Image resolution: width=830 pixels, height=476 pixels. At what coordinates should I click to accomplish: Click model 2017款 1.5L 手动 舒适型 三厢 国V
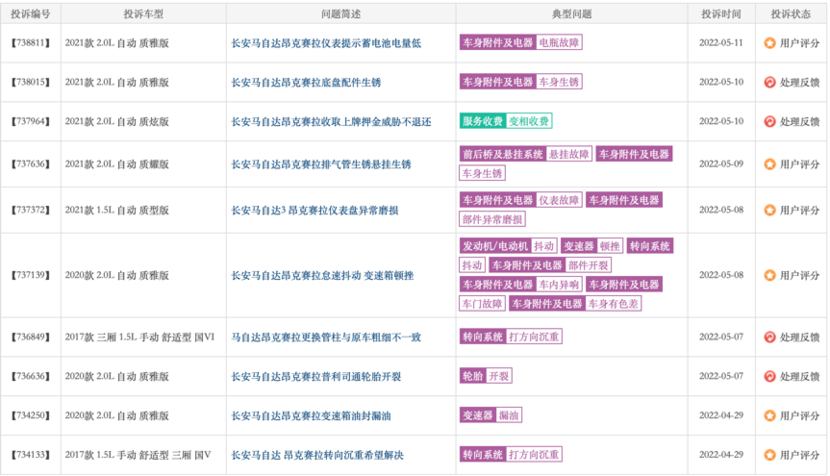coord(138,455)
